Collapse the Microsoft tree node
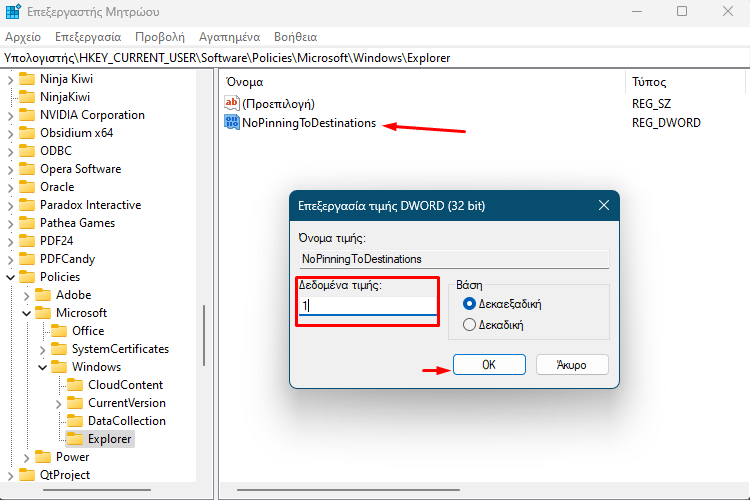This screenshot has height=500, width=750. (27, 313)
